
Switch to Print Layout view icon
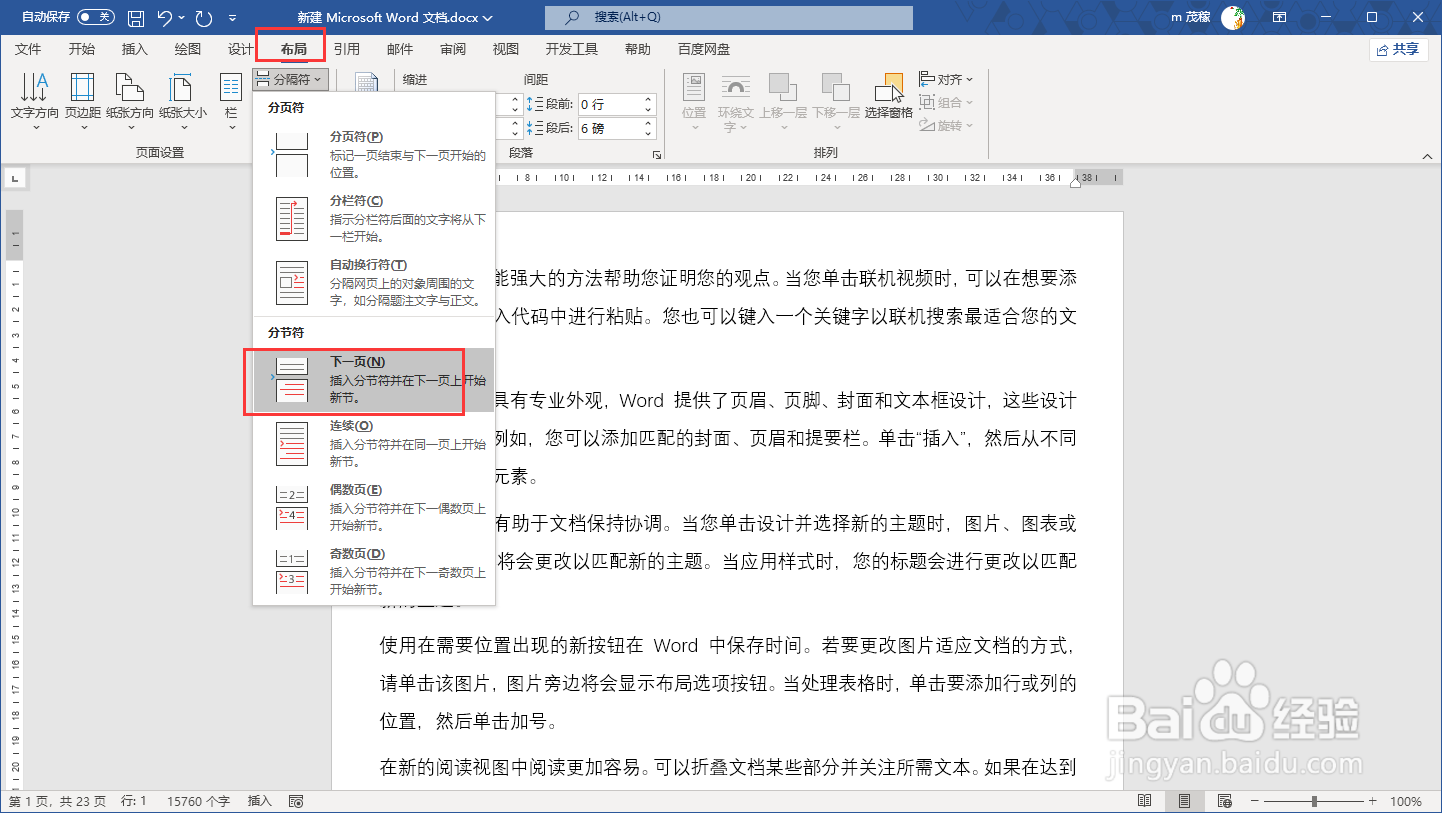[x=1184, y=801]
